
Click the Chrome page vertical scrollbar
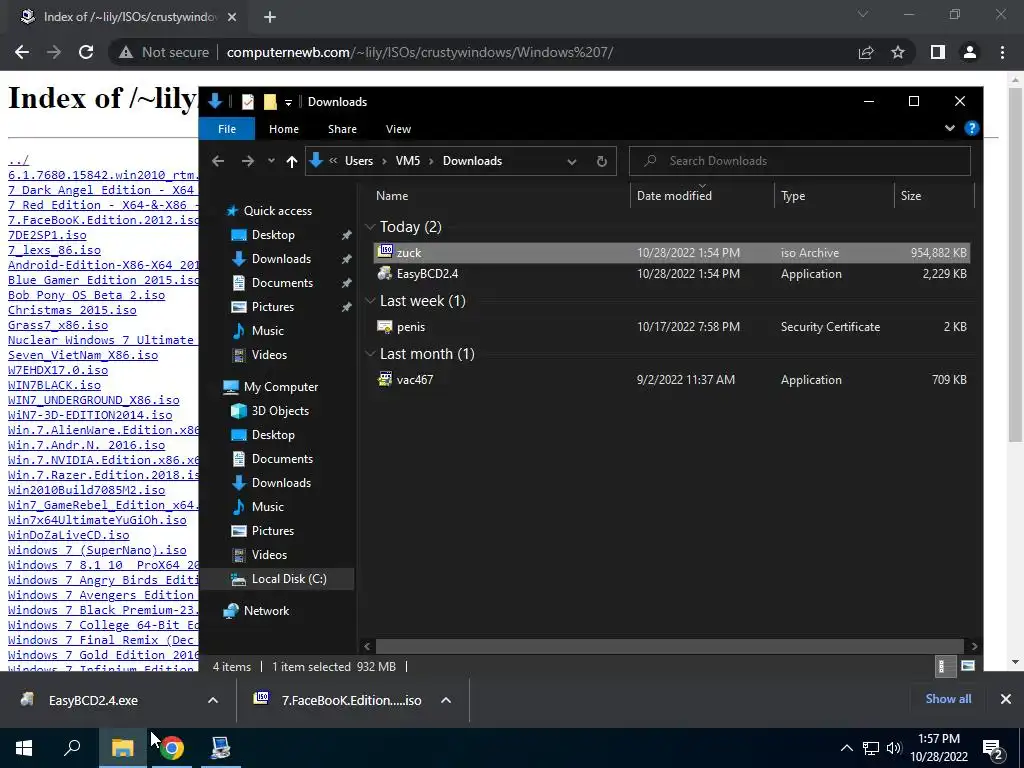click(x=1014, y=264)
